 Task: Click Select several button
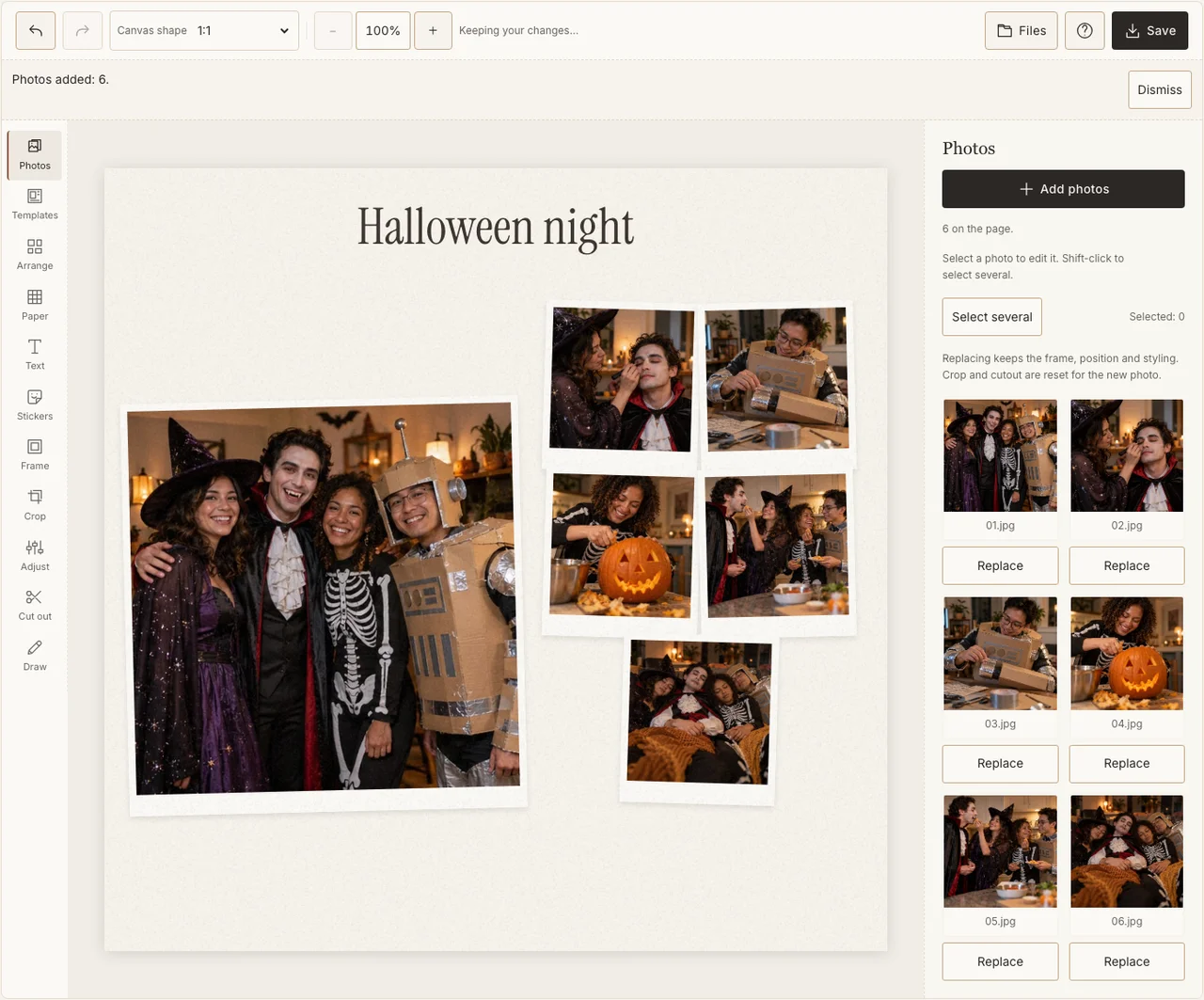coord(992,317)
